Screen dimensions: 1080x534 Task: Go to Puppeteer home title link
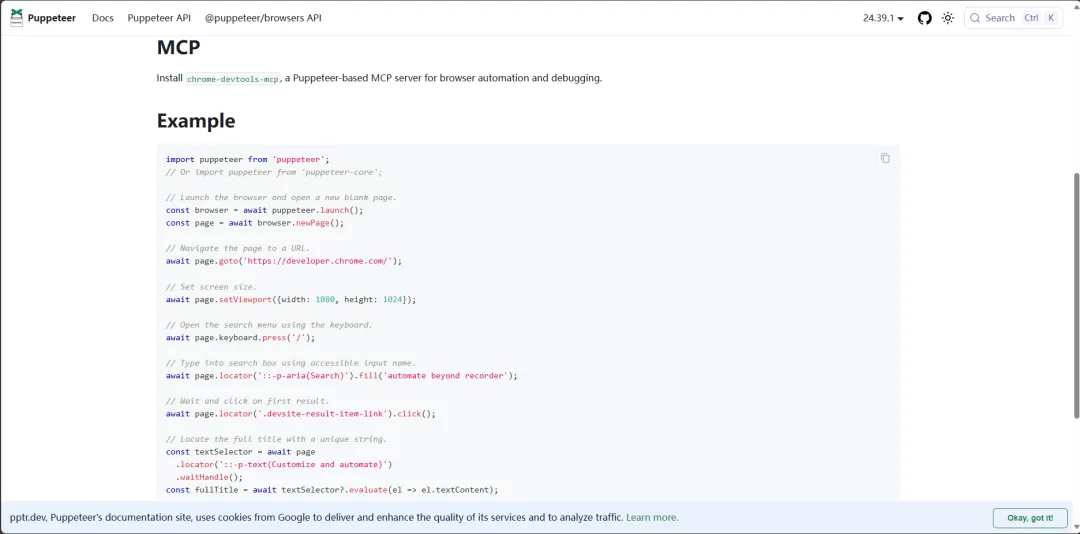click(52, 18)
